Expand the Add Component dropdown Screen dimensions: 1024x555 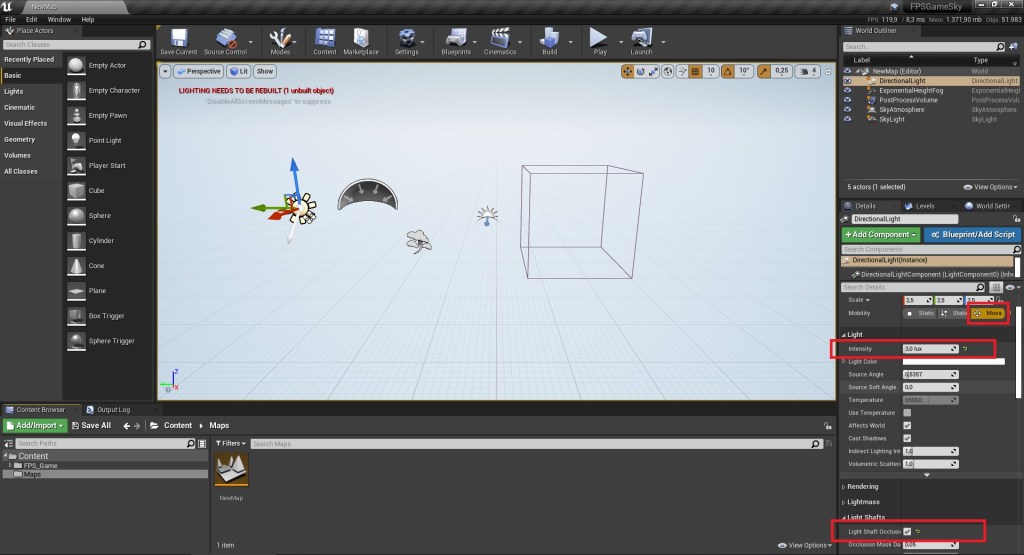tap(881, 234)
